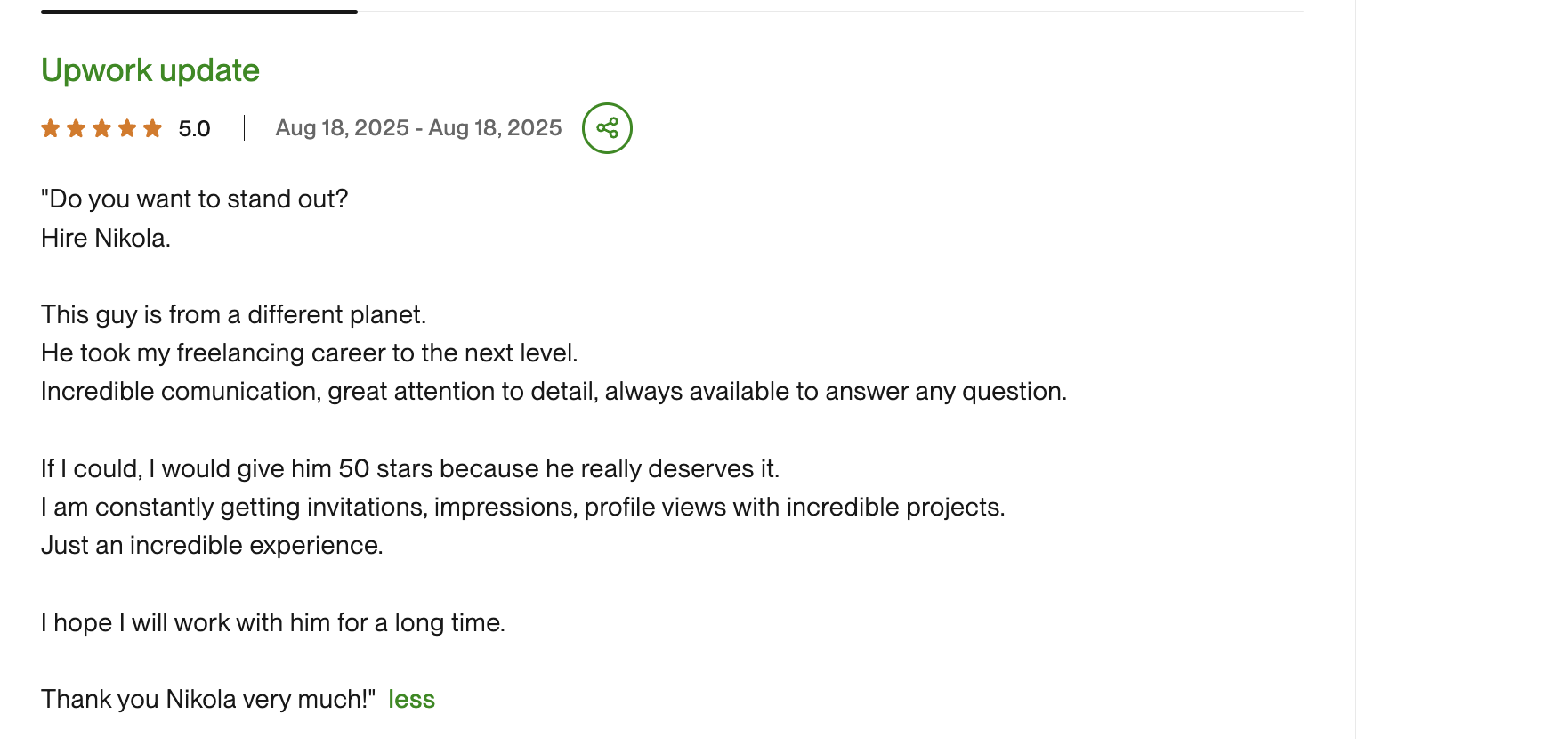Select the fourth rating star
The width and height of the screenshot is (1568, 739).
click(x=128, y=128)
